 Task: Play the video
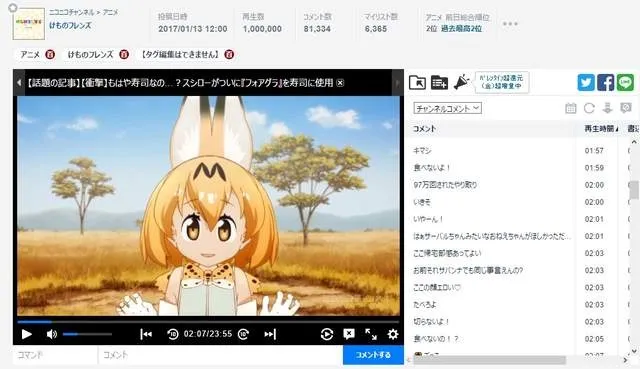coord(27,334)
